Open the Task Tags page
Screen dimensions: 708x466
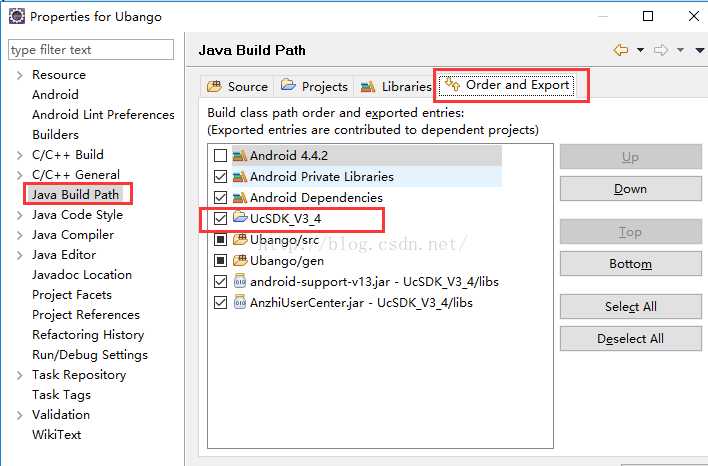click(61, 395)
